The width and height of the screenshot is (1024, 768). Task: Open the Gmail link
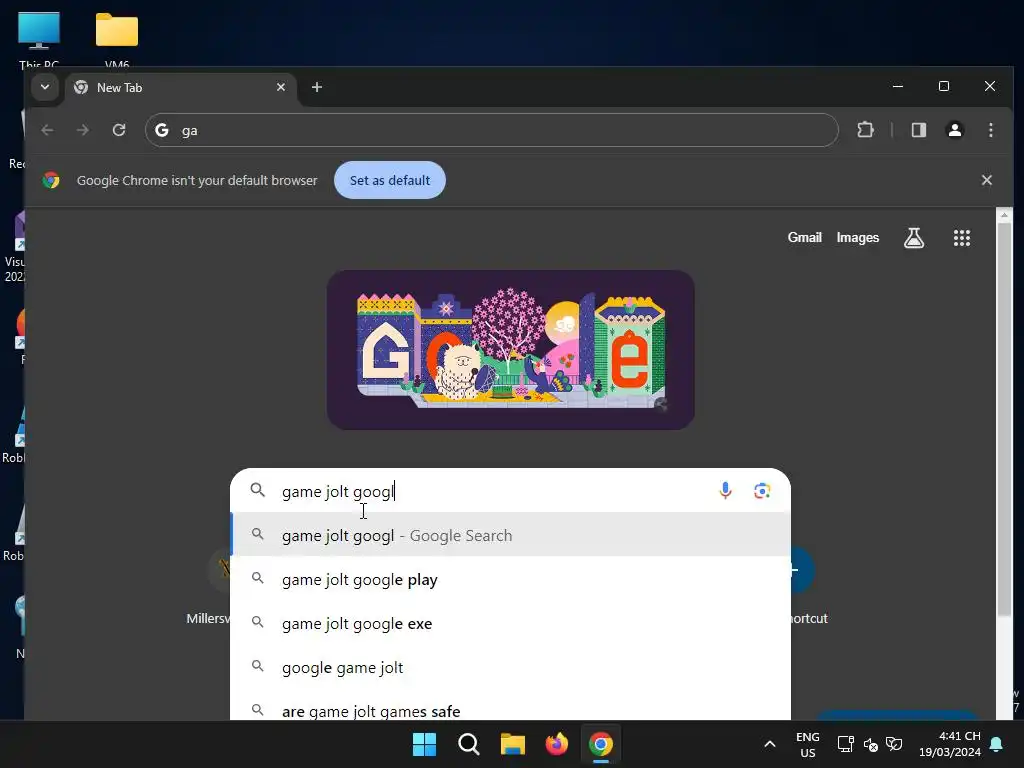[805, 238]
